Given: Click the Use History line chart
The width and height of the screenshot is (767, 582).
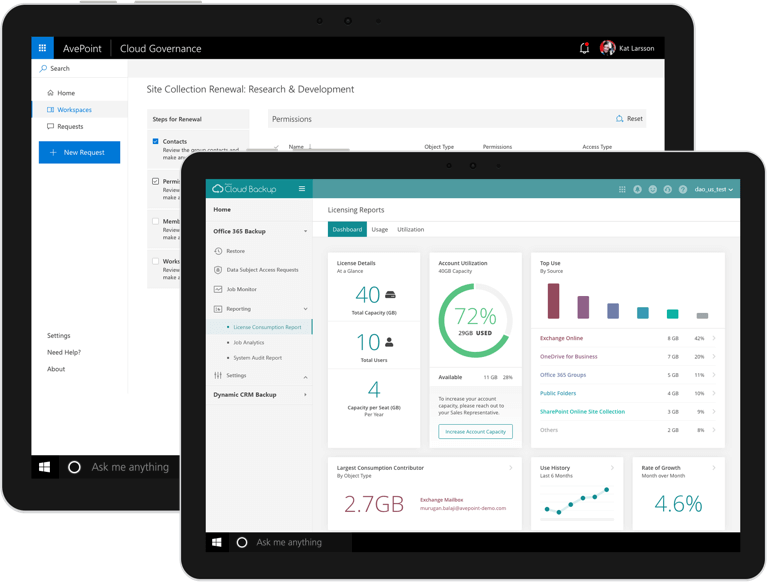Looking at the screenshot, I should pyautogui.click(x=577, y=501).
